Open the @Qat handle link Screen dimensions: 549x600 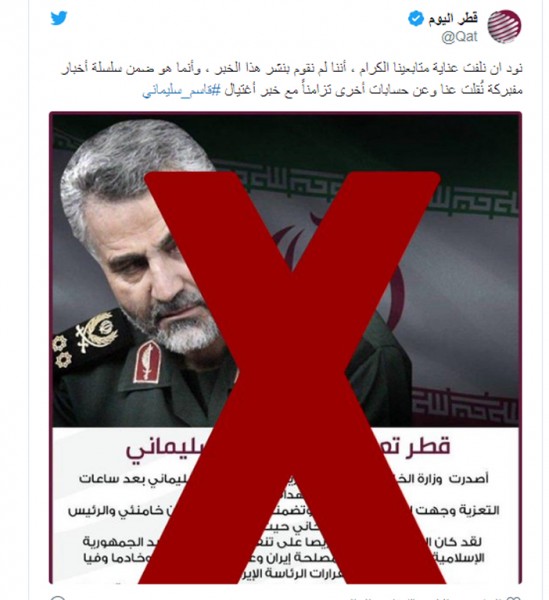pos(459,37)
